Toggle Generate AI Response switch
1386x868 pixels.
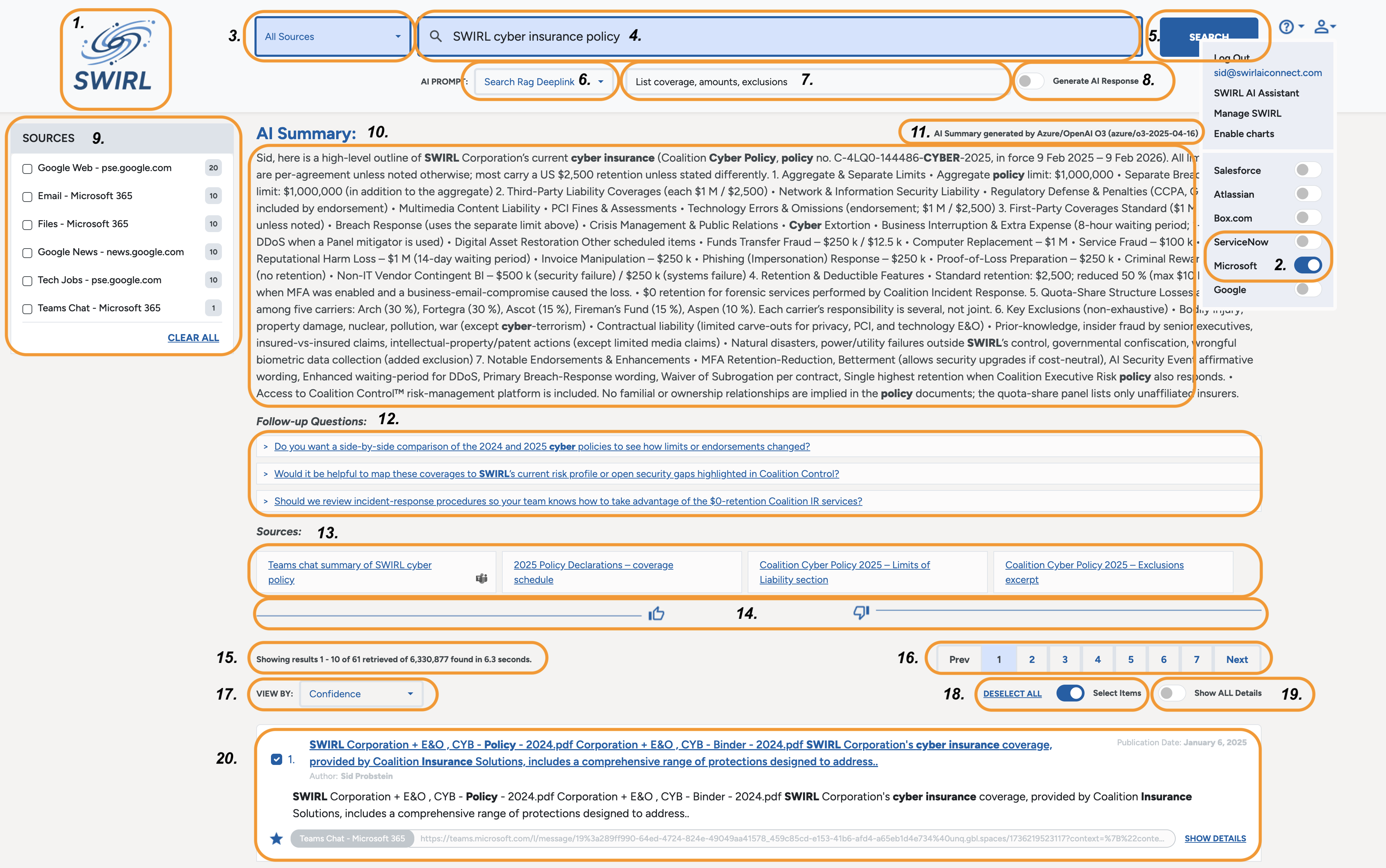coord(1030,81)
